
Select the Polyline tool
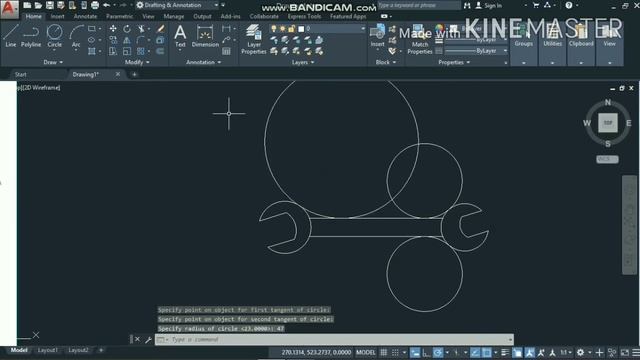31,36
